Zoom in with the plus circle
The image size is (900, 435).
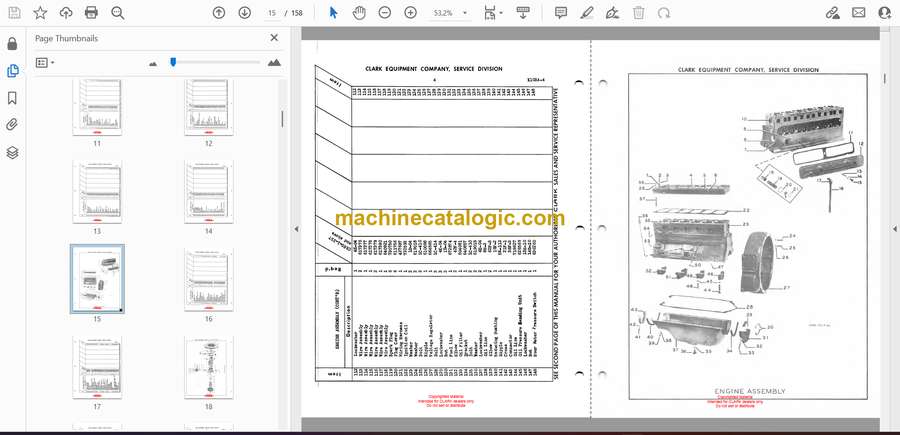pos(410,13)
